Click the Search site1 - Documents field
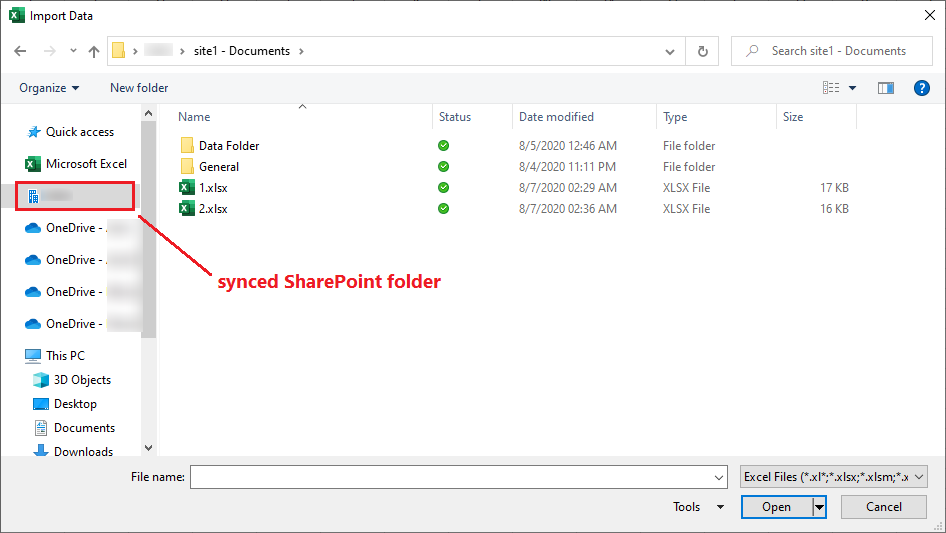This screenshot has width=946, height=533. click(x=832, y=51)
